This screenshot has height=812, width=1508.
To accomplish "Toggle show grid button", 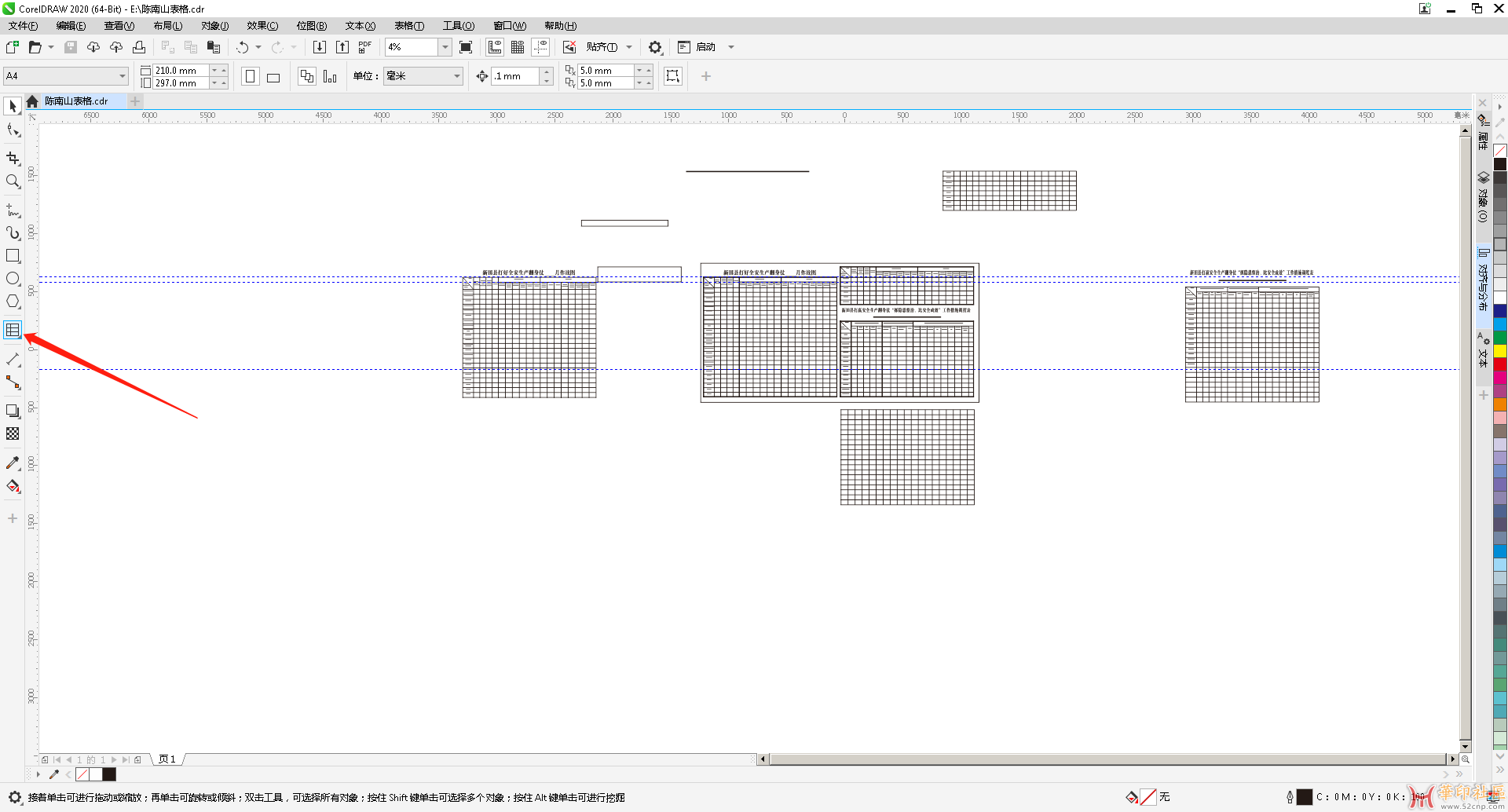I will (518, 47).
